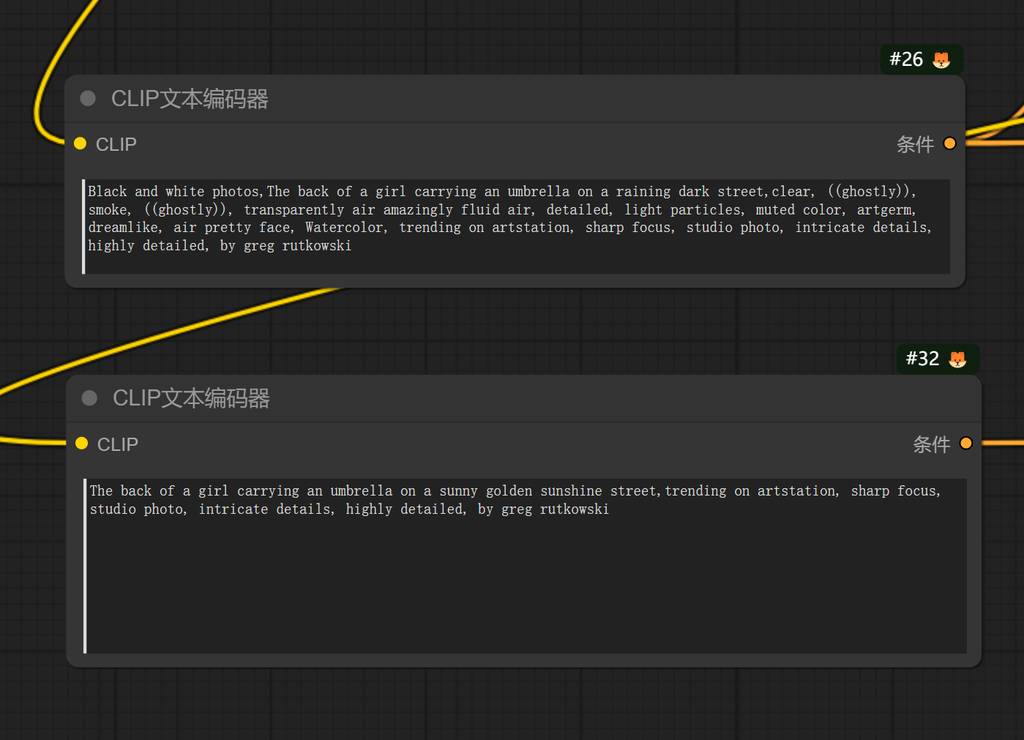Click the yellow CLIP input port on node #32
The width and height of the screenshot is (1024, 740).
coord(82,443)
